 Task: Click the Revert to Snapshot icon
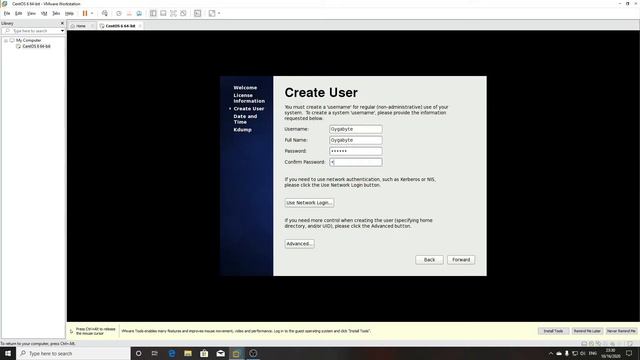[x=129, y=13]
